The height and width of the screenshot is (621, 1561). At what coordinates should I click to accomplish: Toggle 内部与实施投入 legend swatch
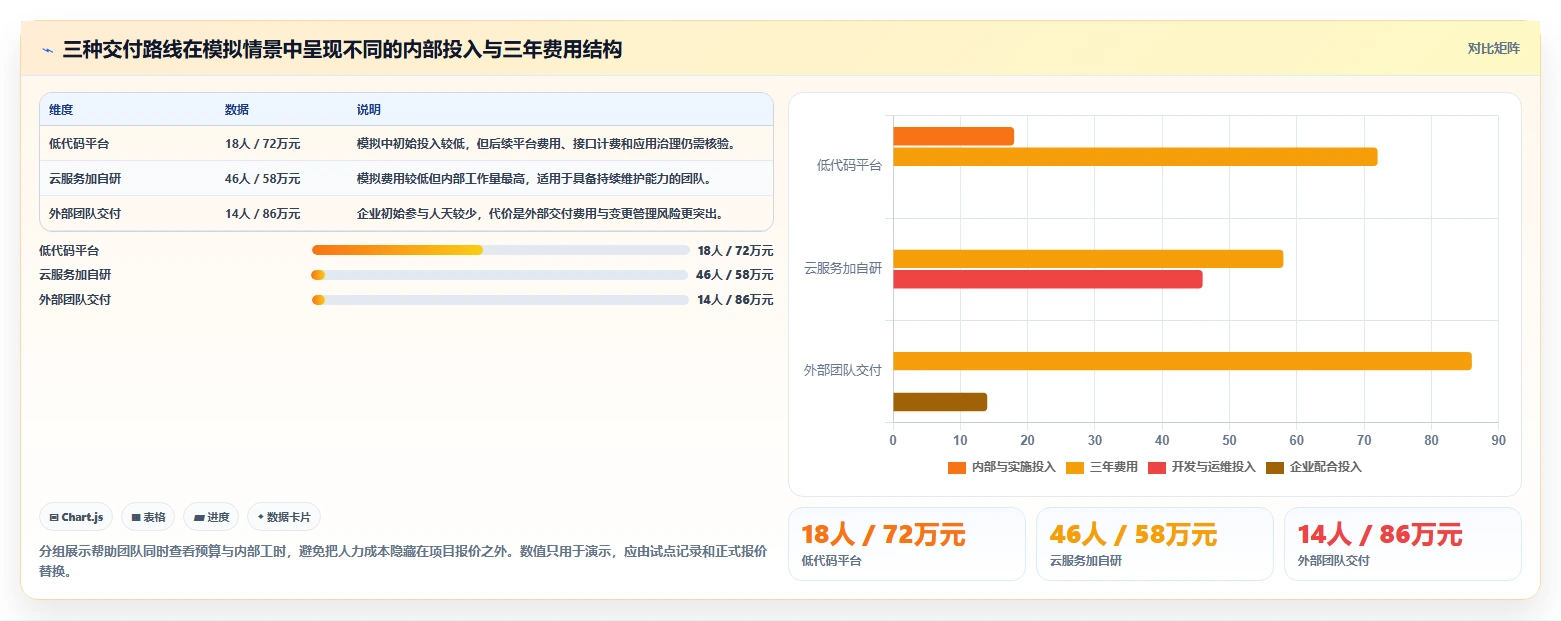(957, 467)
